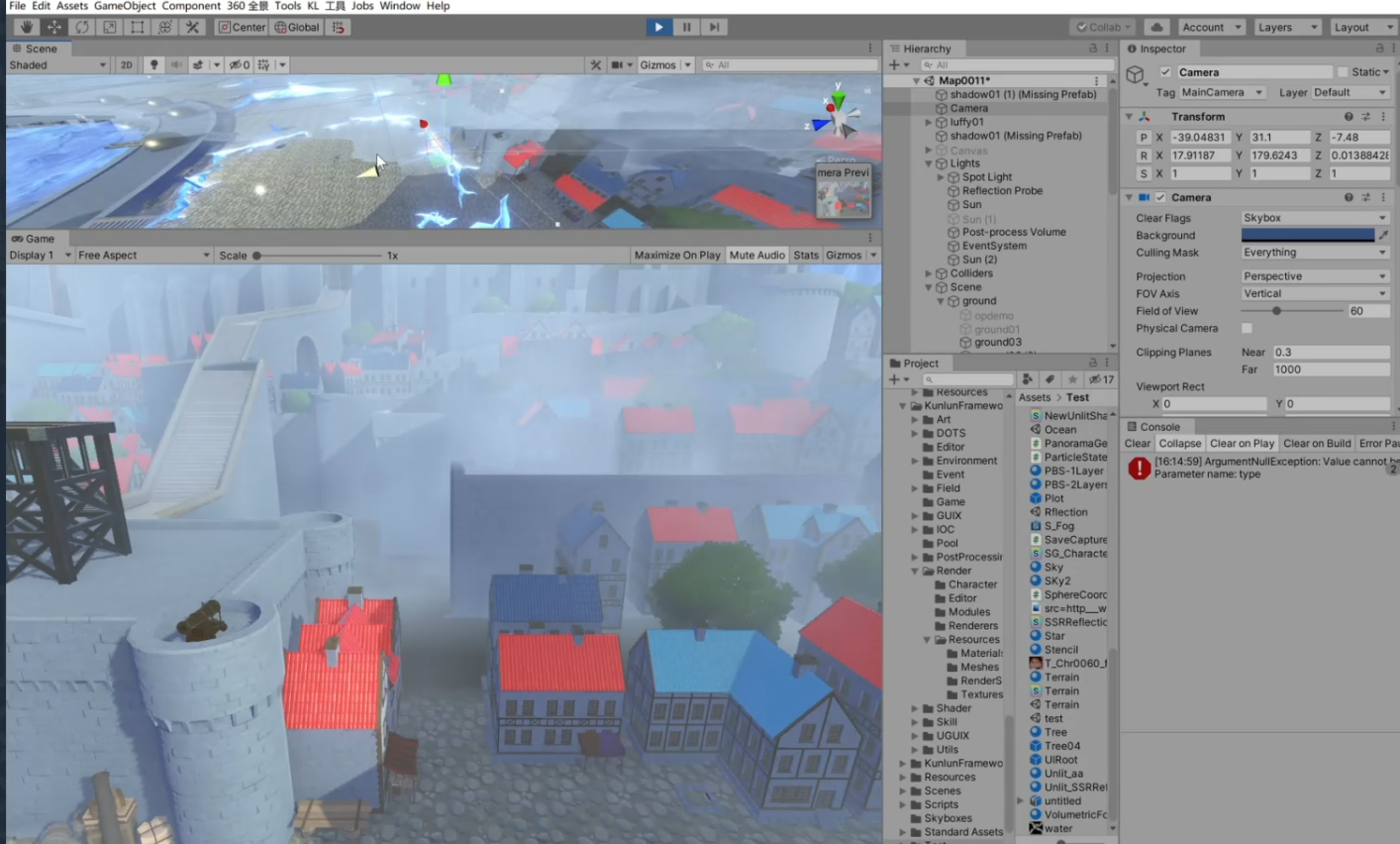Disable the Camera component checkbox
1400x844 pixels.
[1160, 197]
